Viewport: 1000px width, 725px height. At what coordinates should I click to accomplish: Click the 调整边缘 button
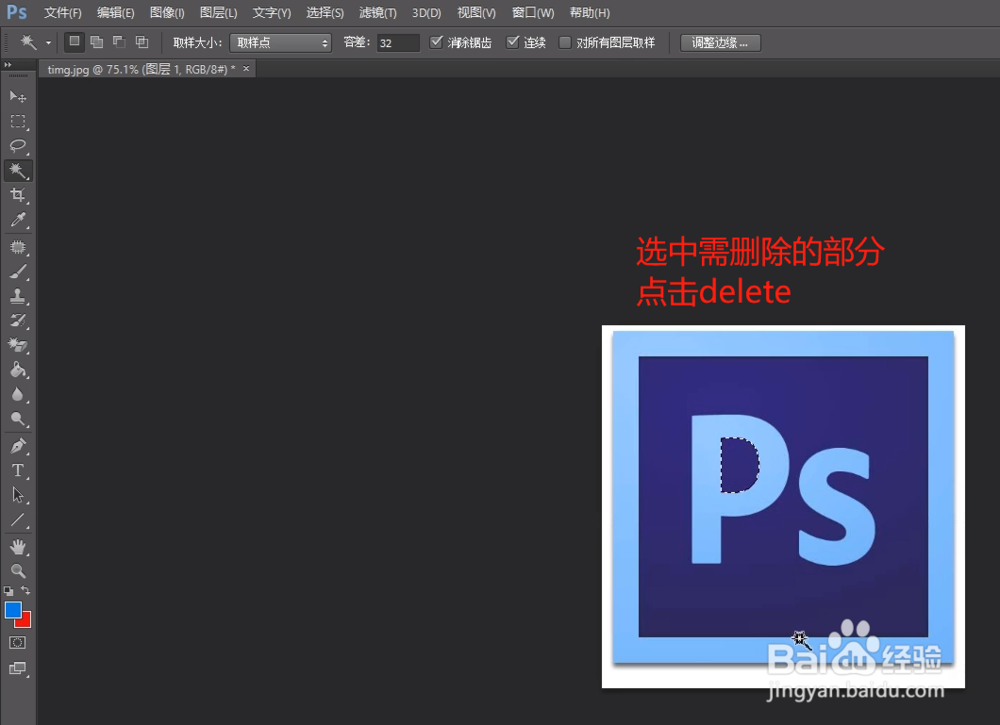[720, 43]
